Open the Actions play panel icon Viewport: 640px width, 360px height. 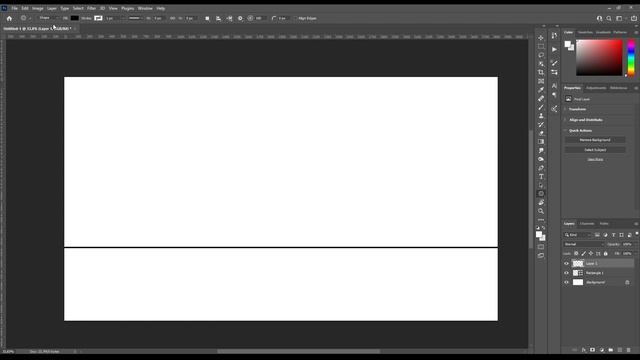click(x=554, y=49)
